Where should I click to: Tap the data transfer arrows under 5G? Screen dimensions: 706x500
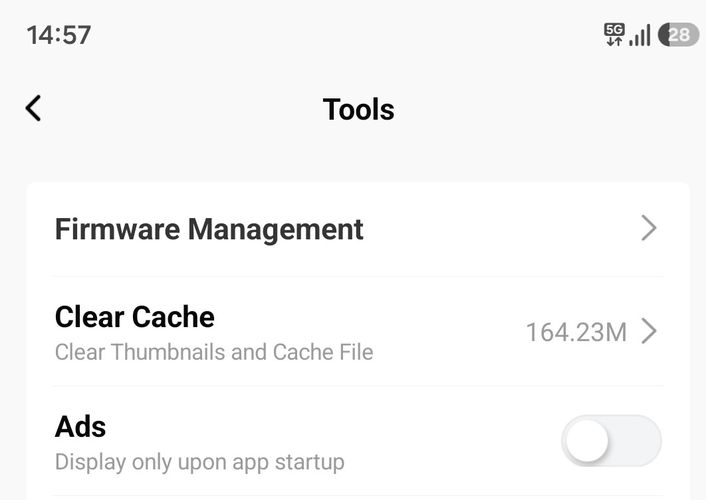(x=614, y=41)
